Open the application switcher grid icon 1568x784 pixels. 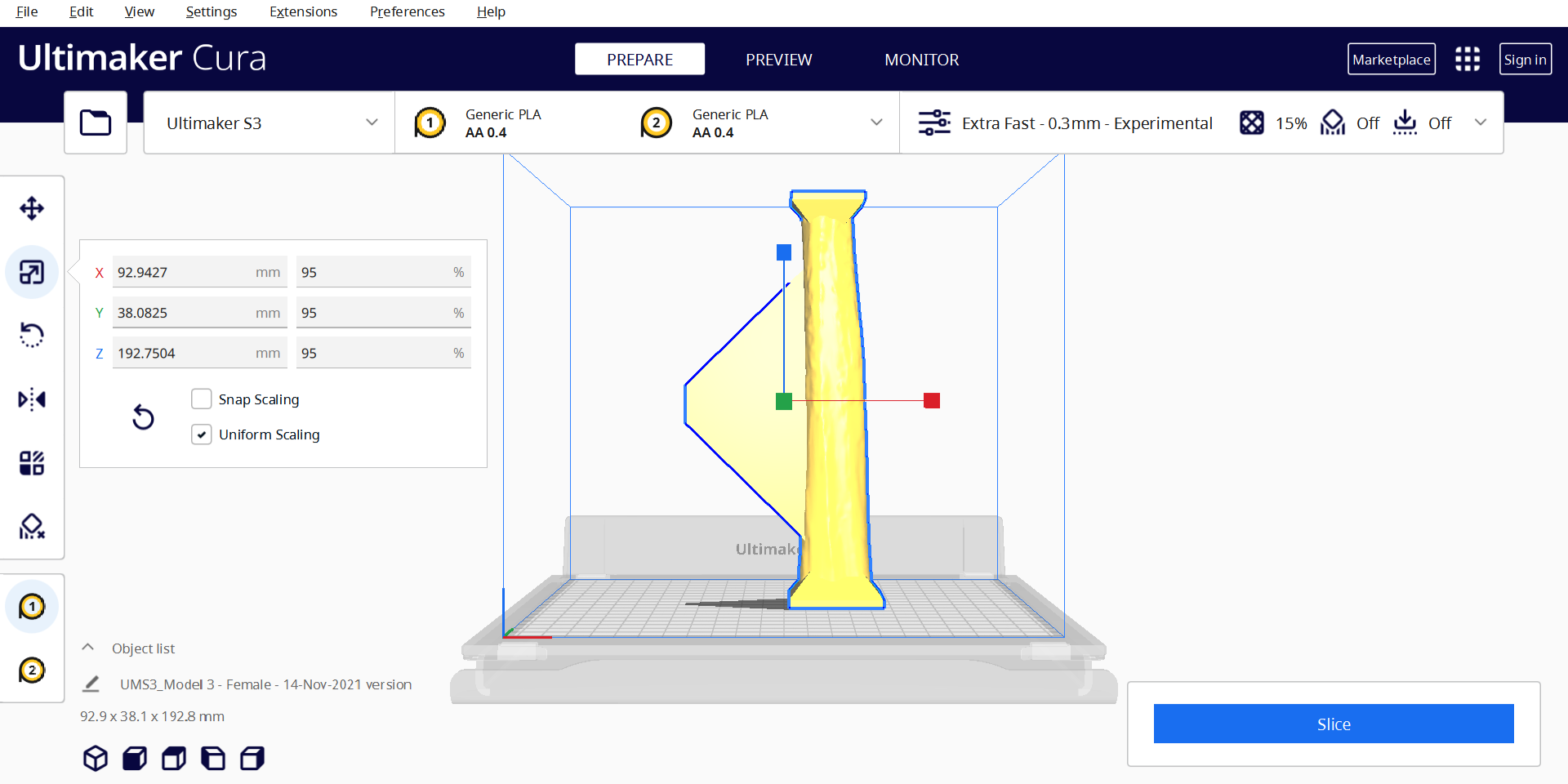(1467, 59)
